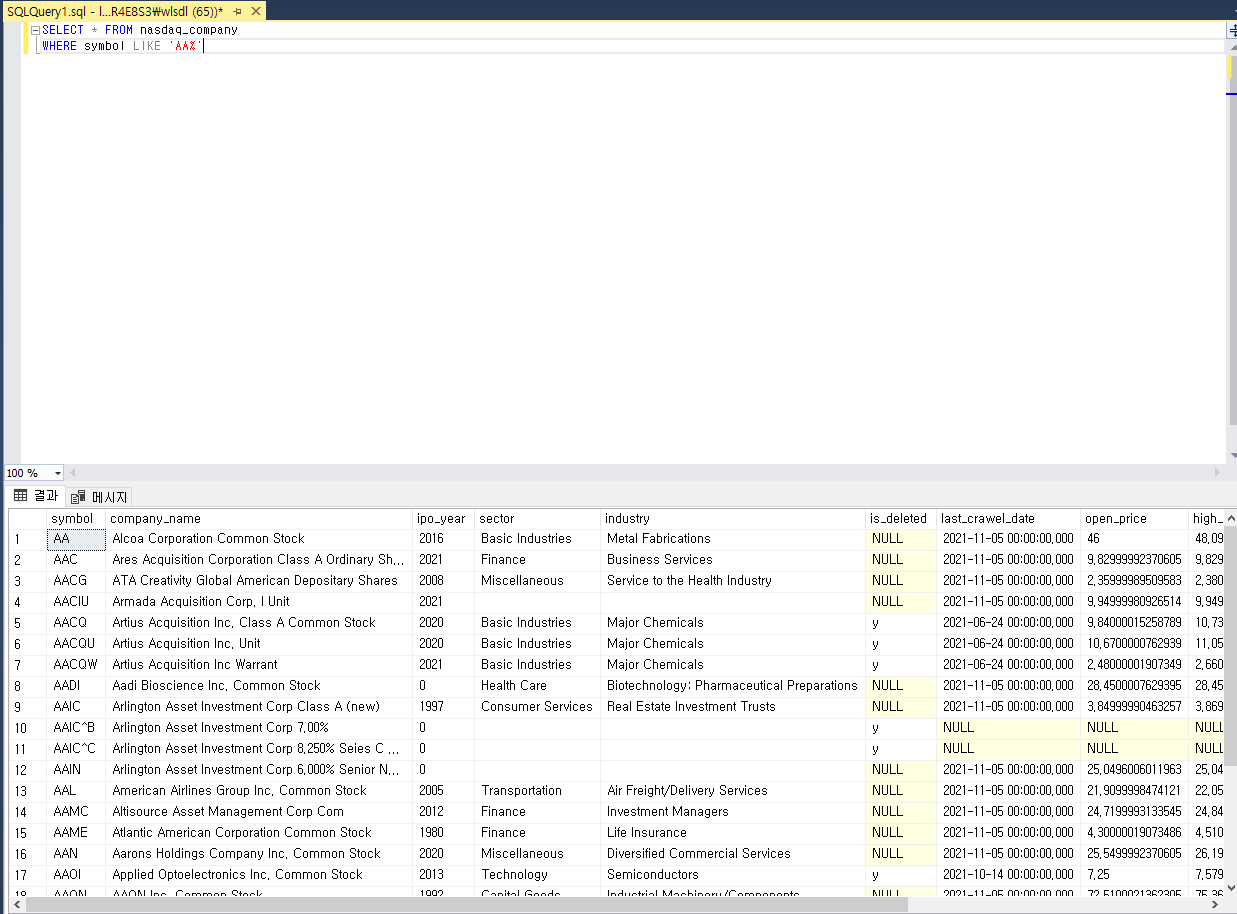Click the open_price column header
The width and height of the screenshot is (1237, 914).
coord(1135,518)
